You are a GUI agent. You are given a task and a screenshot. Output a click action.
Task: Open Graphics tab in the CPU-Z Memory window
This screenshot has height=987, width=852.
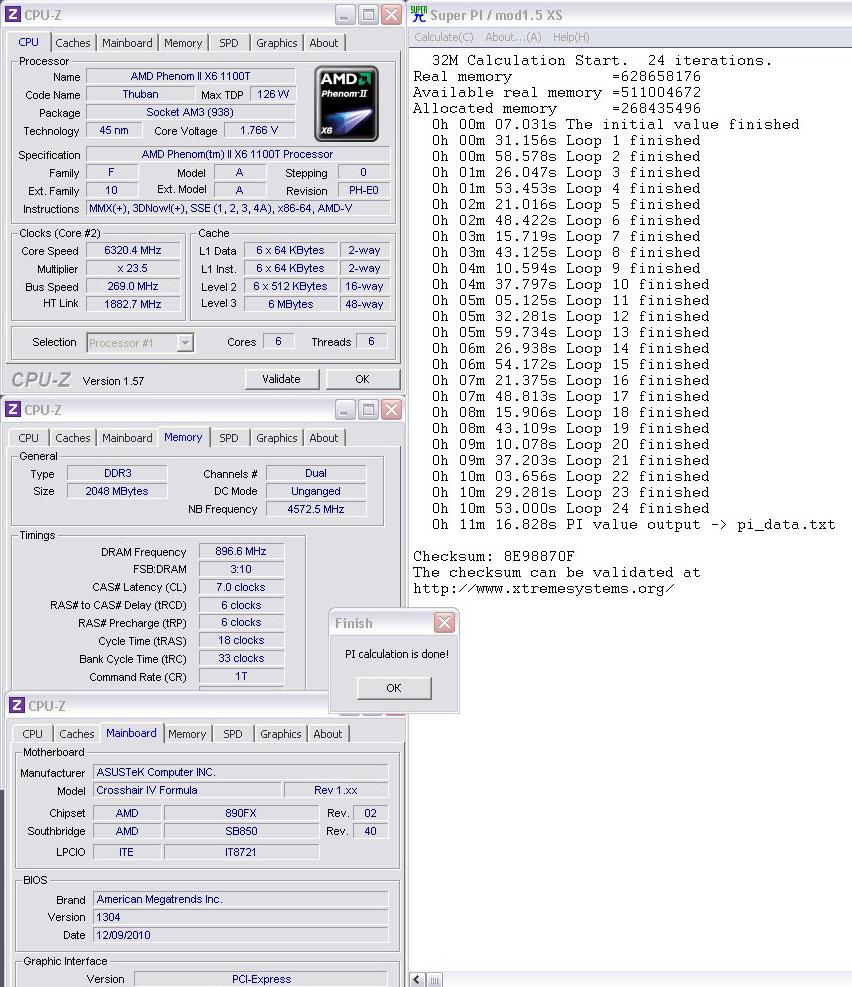[276, 437]
